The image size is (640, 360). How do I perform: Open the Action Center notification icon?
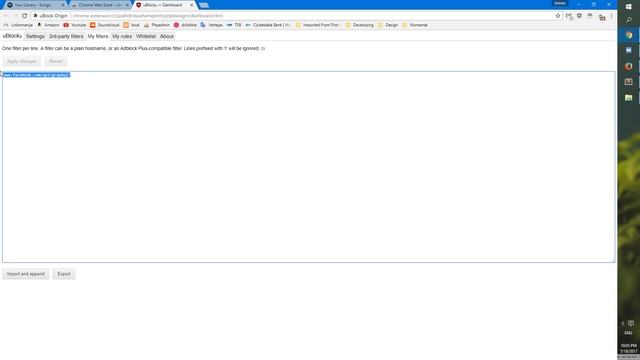coord(631,323)
